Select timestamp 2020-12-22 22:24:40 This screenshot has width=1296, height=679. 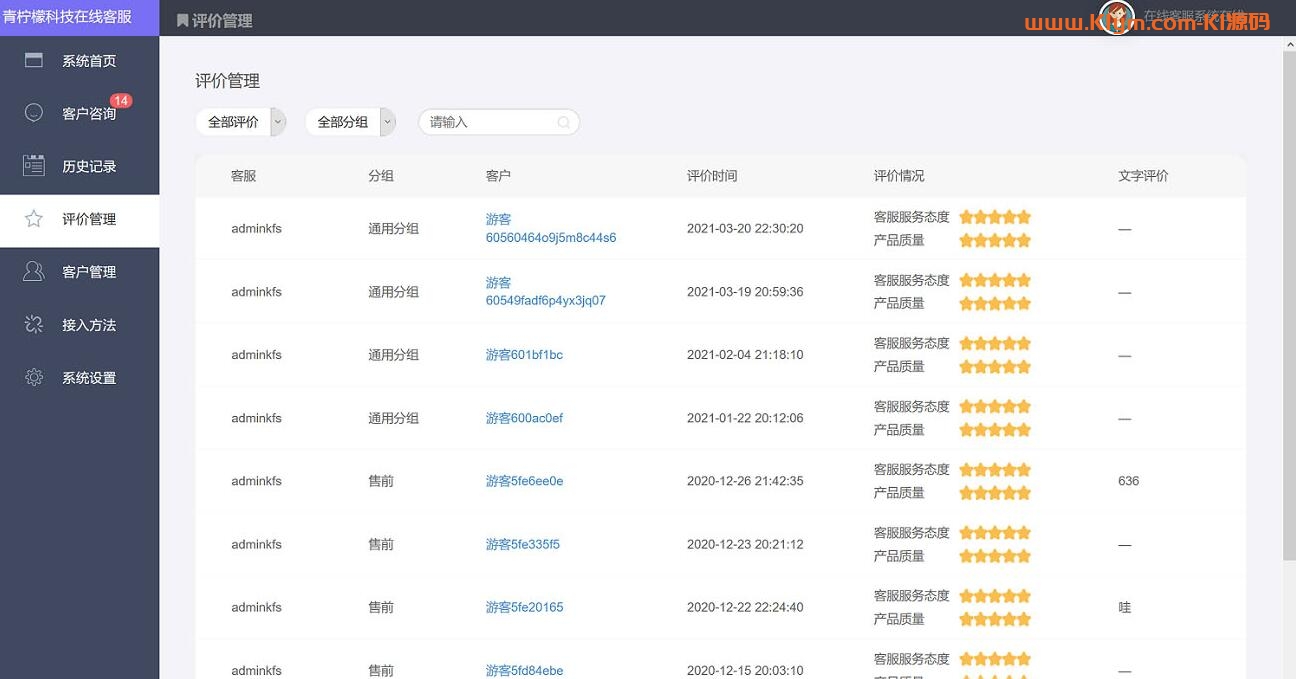click(745, 607)
